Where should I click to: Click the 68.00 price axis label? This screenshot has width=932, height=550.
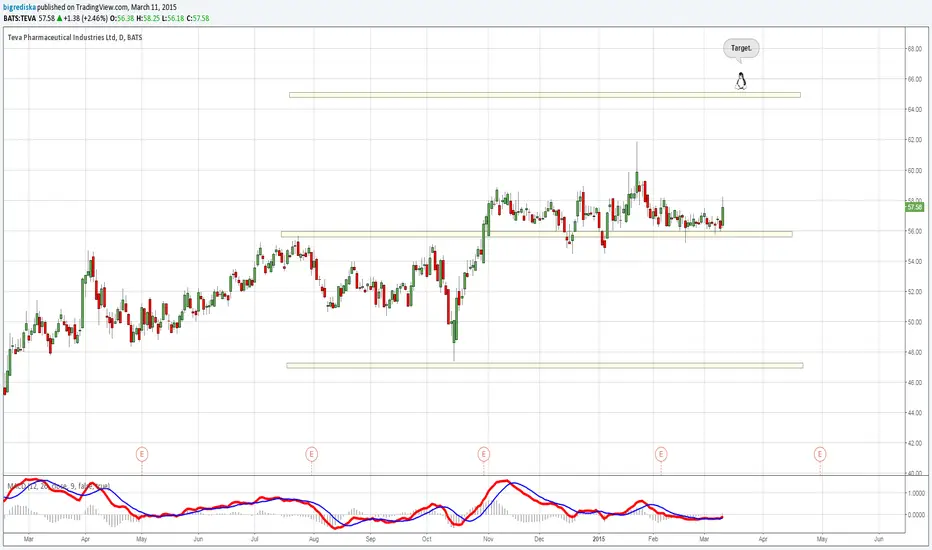(x=915, y=49)
